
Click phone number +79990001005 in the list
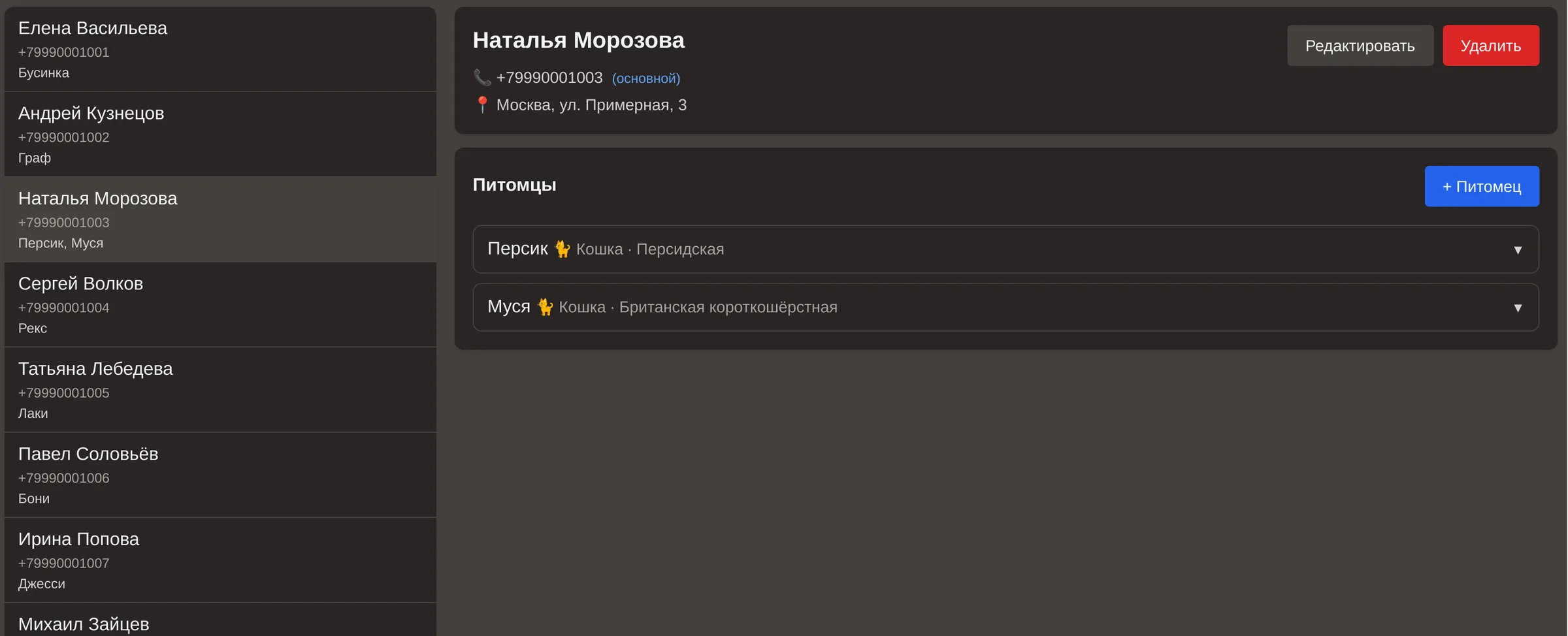click(64, 393)
